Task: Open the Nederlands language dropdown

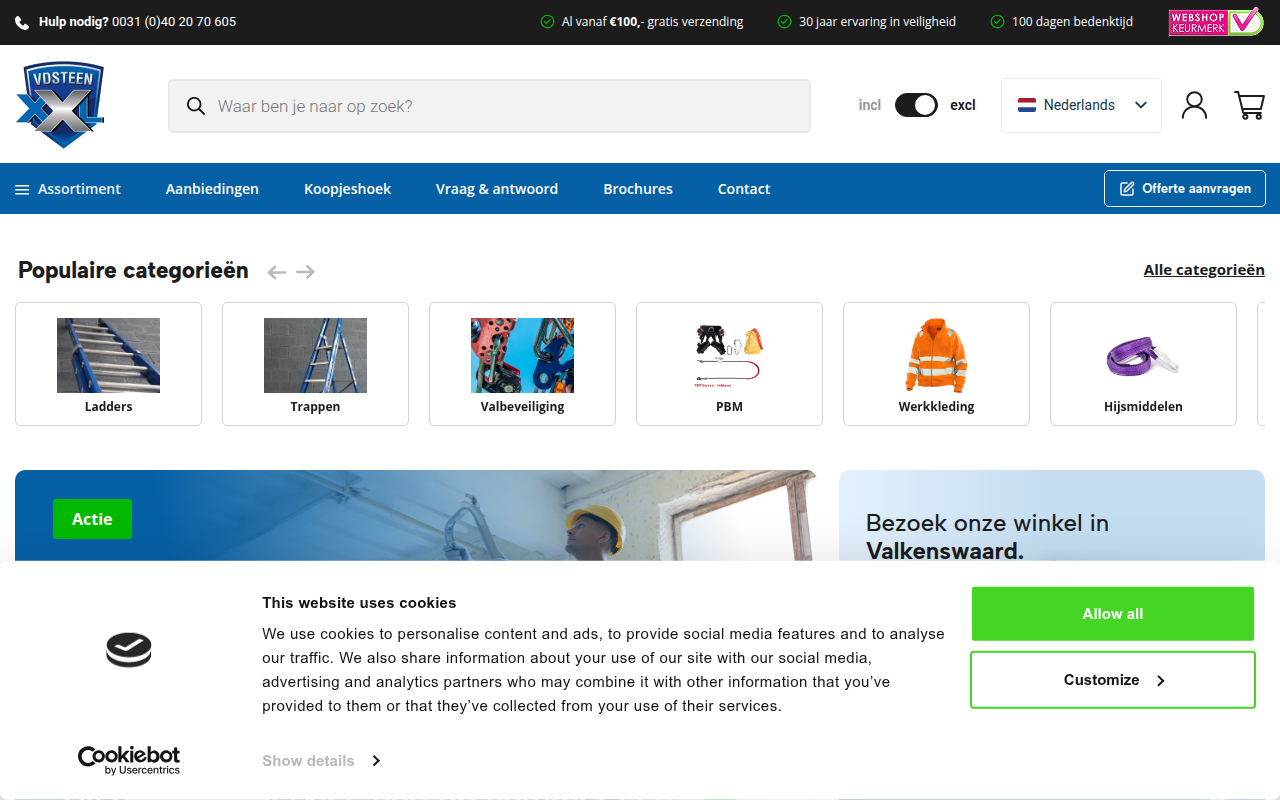Action: point(1081,105)
